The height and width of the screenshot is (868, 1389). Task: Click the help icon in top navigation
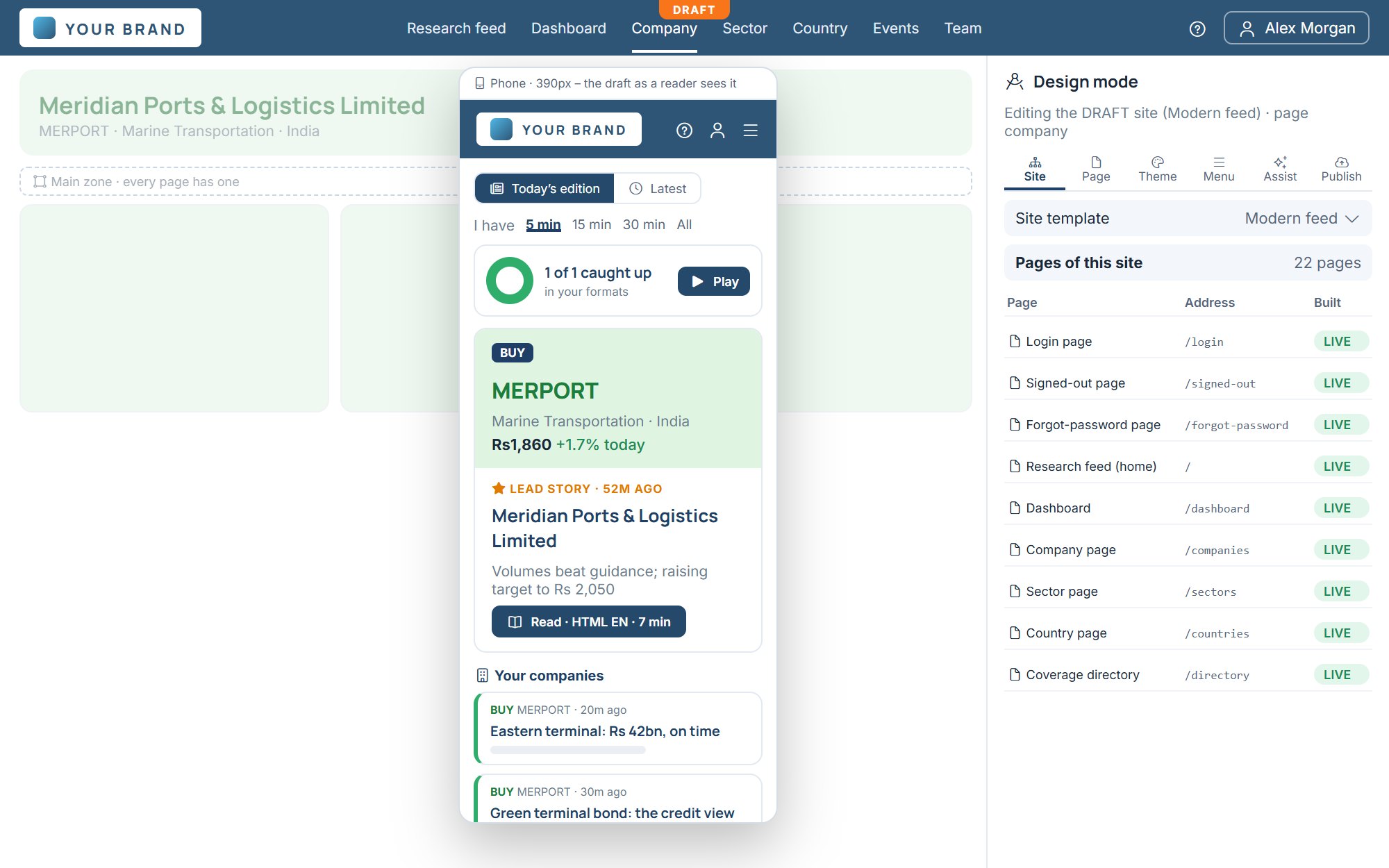pos(1197,28)
